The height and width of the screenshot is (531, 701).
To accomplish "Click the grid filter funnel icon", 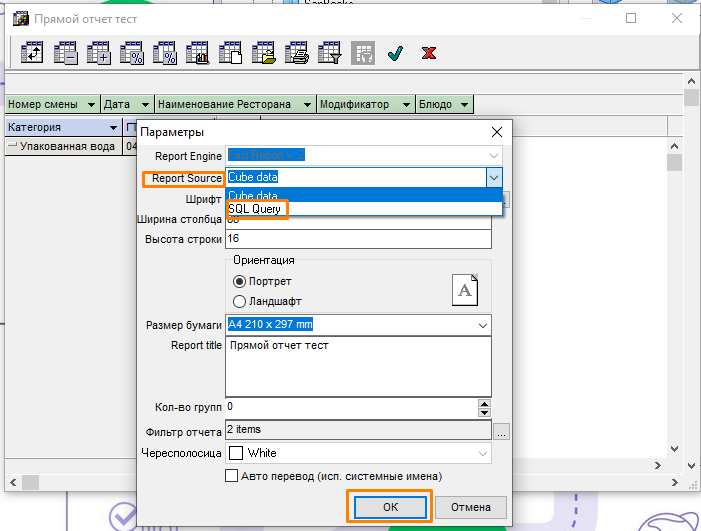I will (x=330, y=53).
